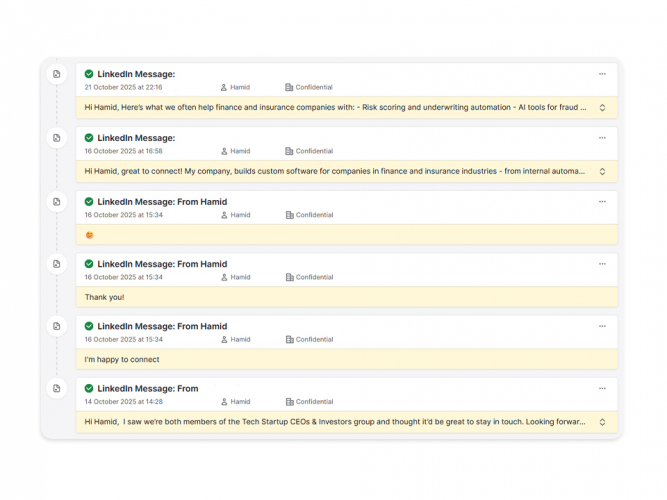Click green check on 'Thank you!' message card
This screenshot has width=667, height=500.
click(x=89, y=264)
